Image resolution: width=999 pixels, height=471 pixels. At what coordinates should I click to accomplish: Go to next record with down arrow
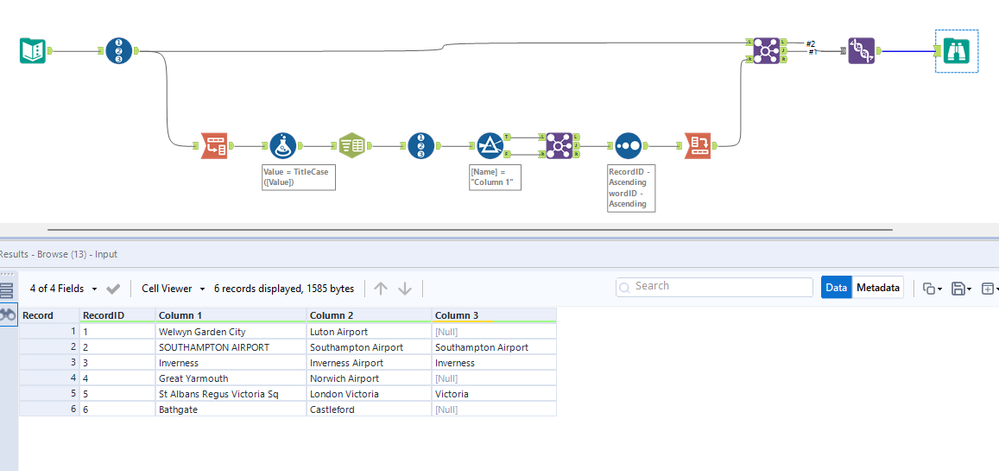pyautogui.click(x=405, y=289)
